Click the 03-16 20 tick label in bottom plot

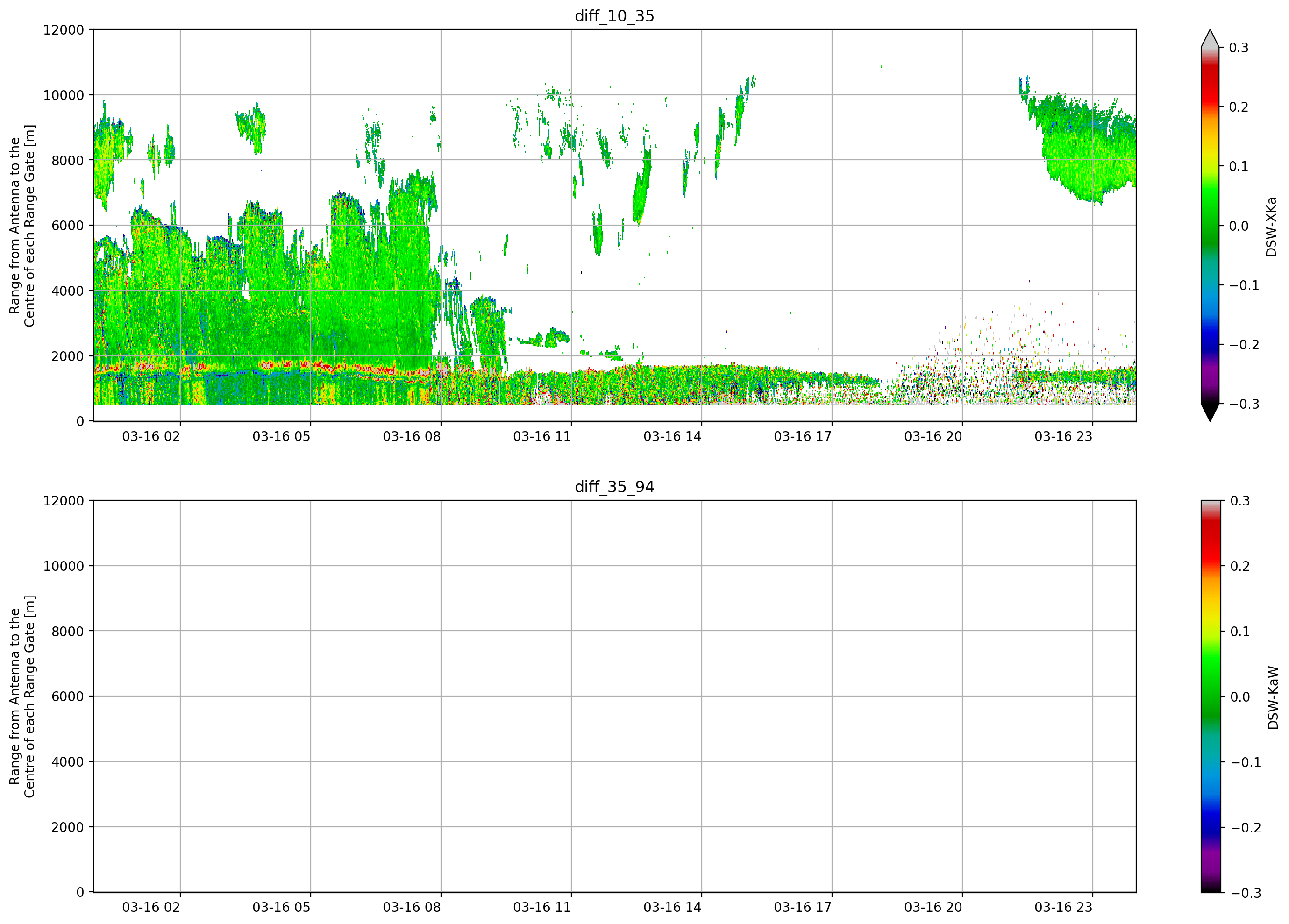tap(933, 908)
